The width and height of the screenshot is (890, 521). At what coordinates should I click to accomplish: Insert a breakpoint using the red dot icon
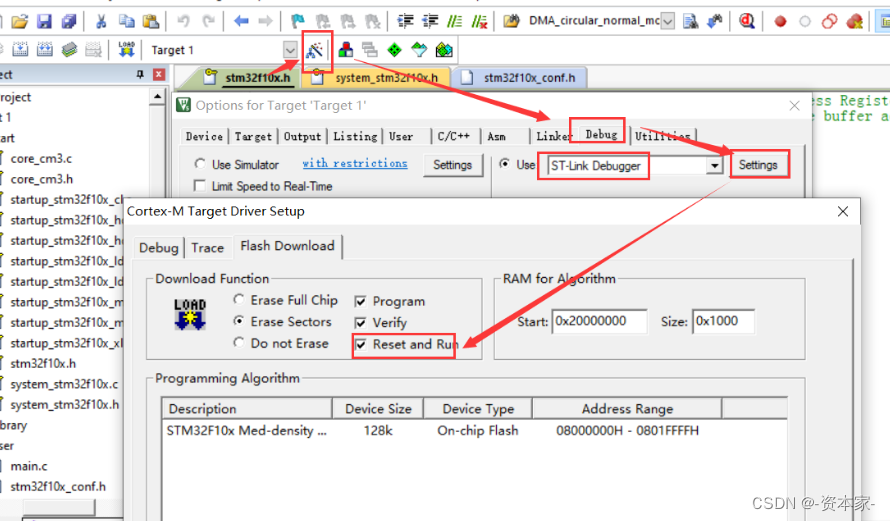[x=780, y=22]
